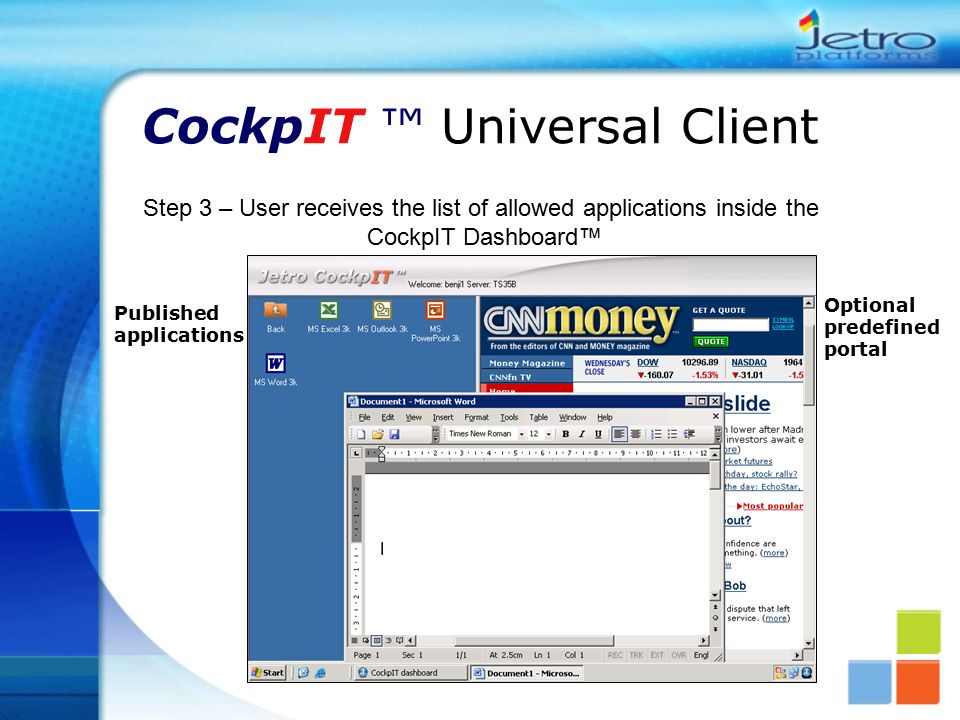
Task: Click the Bullets list icon in Word
Action: click(672, 434)
